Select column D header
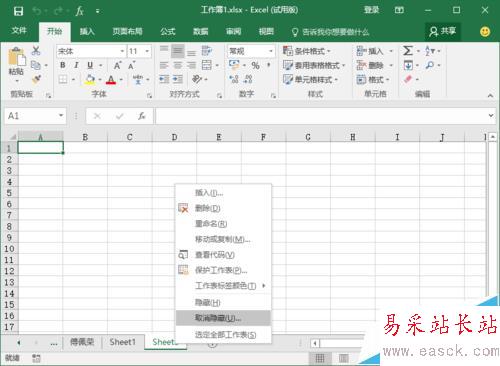500x366 pixels. click(174, 137)
